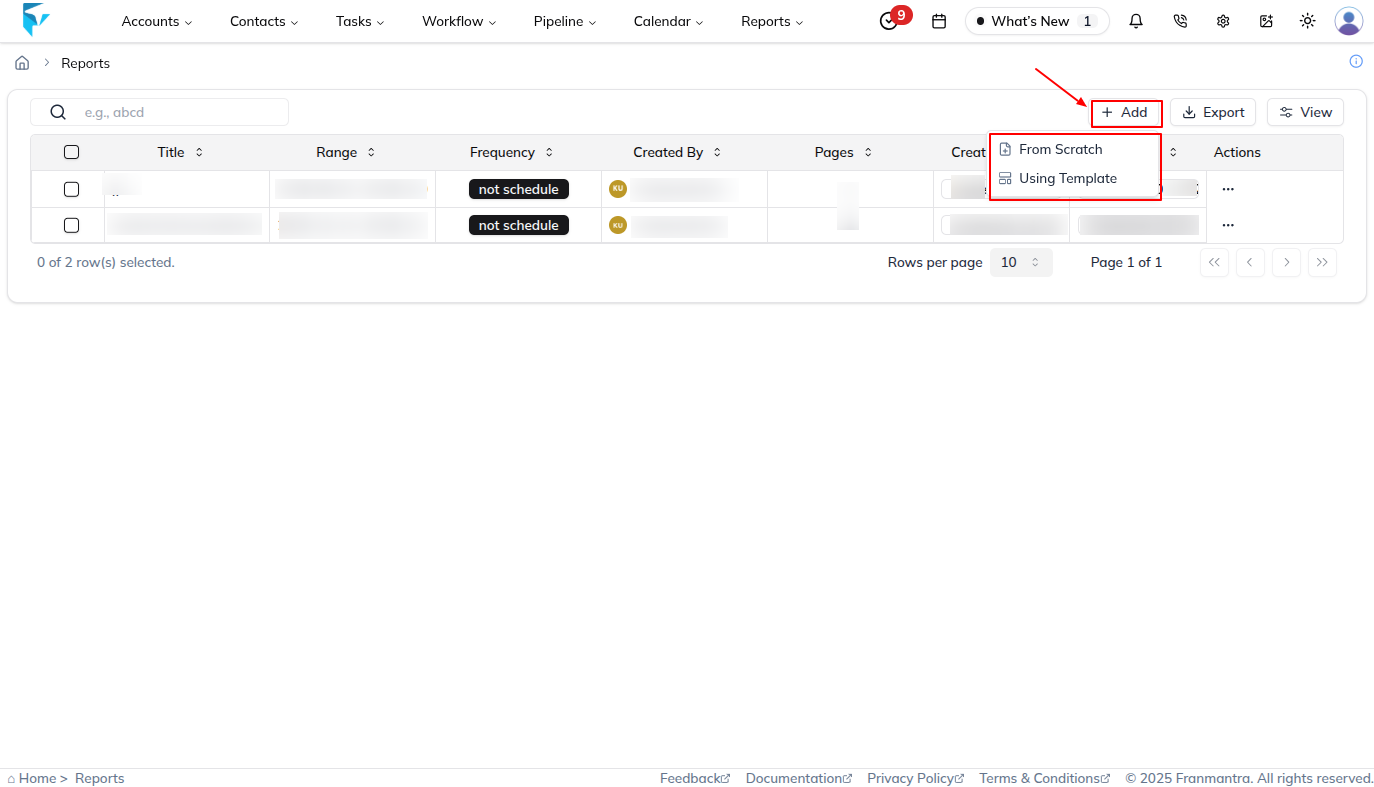Check the second report row checkbox
The height and width of the screenshot is (787, 1374).
coord(71,225)
